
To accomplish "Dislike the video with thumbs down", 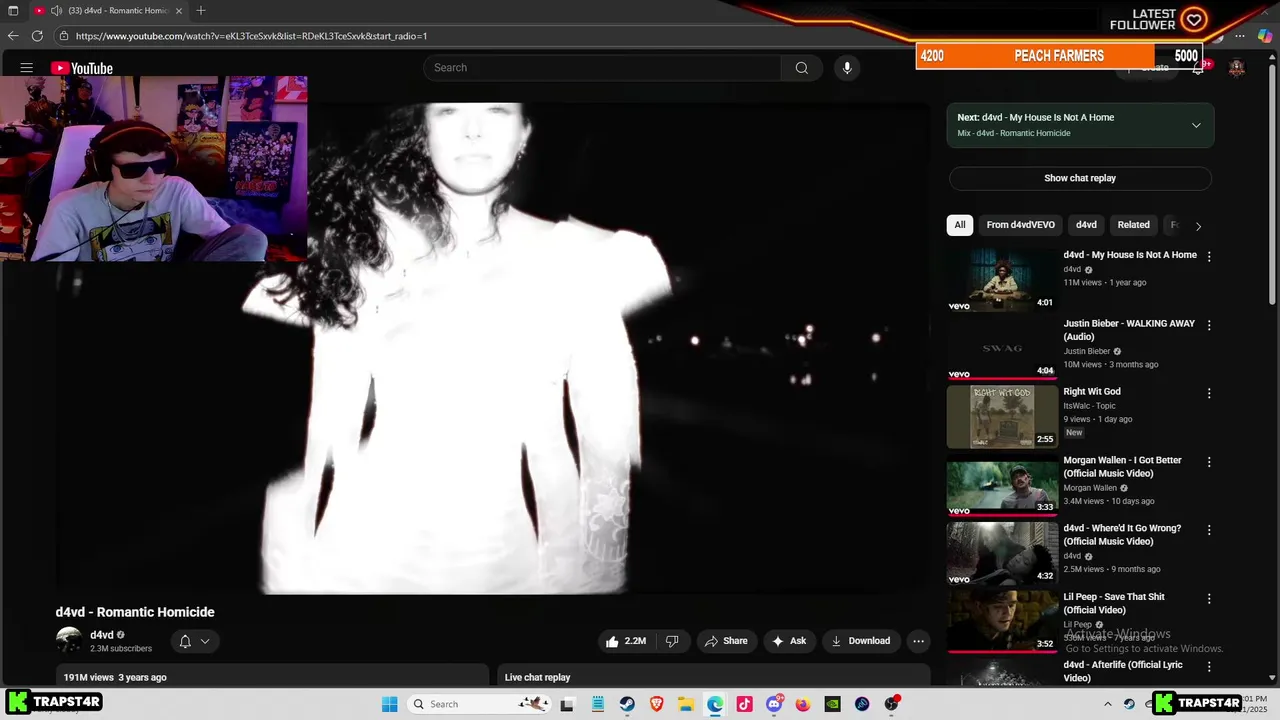I will point(672,641).
